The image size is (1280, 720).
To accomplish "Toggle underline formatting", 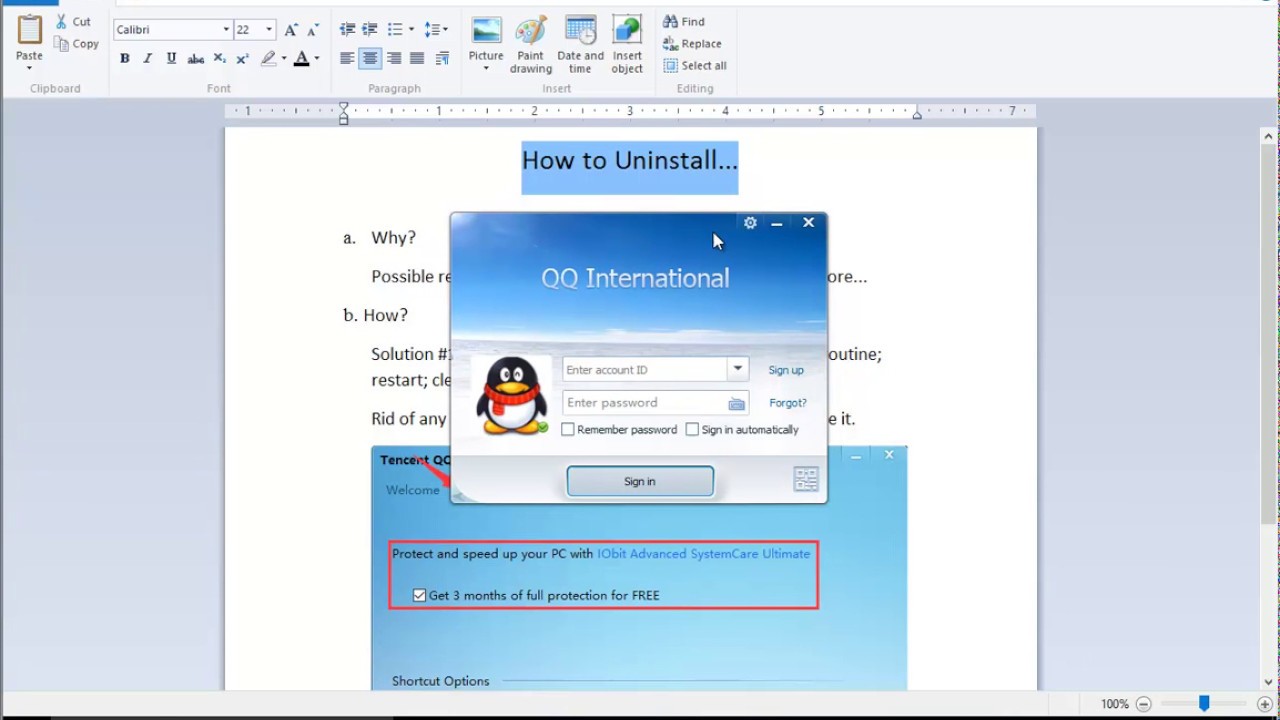I will coord(171,59).
